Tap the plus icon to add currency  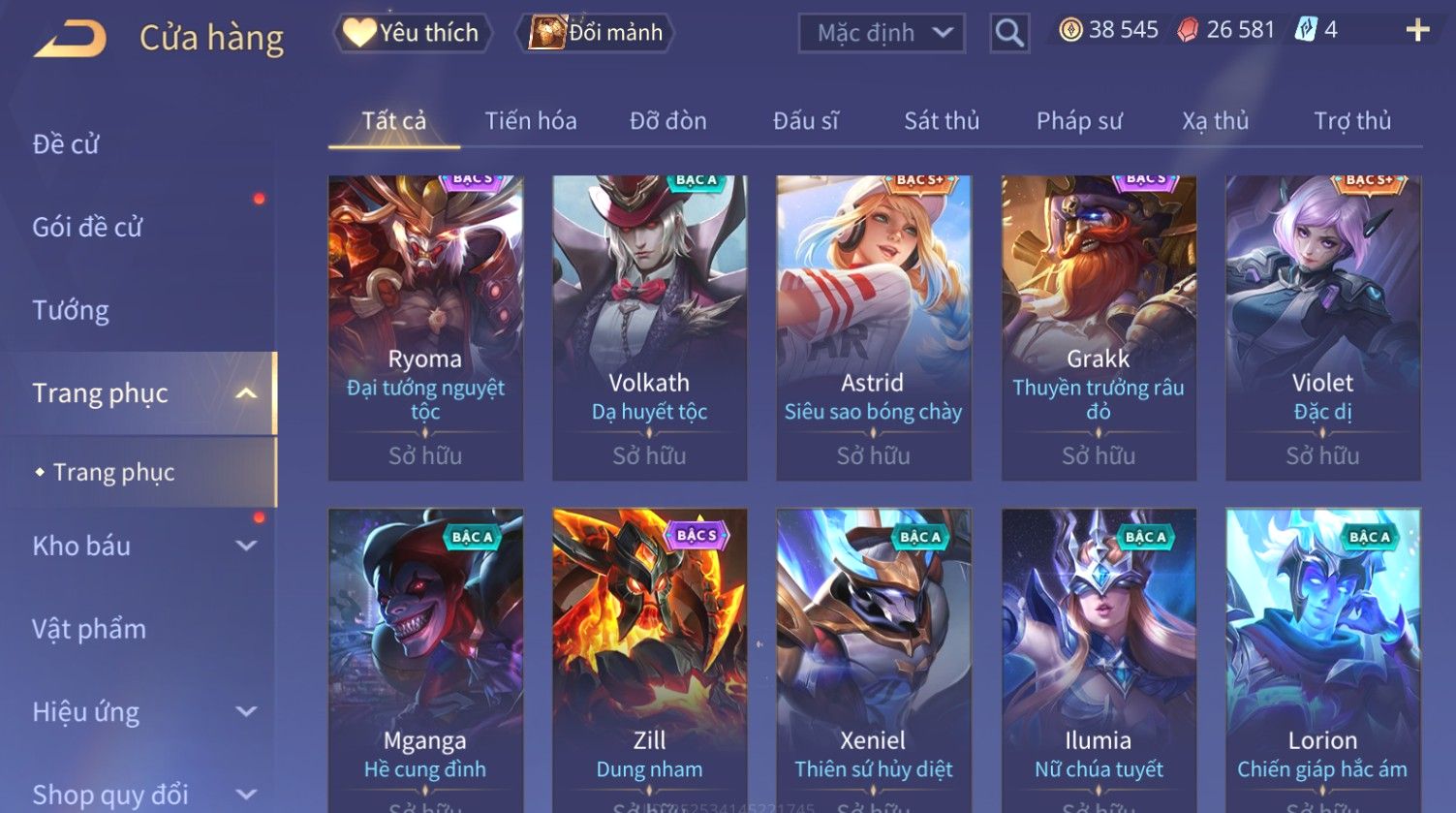(1417, 30)
